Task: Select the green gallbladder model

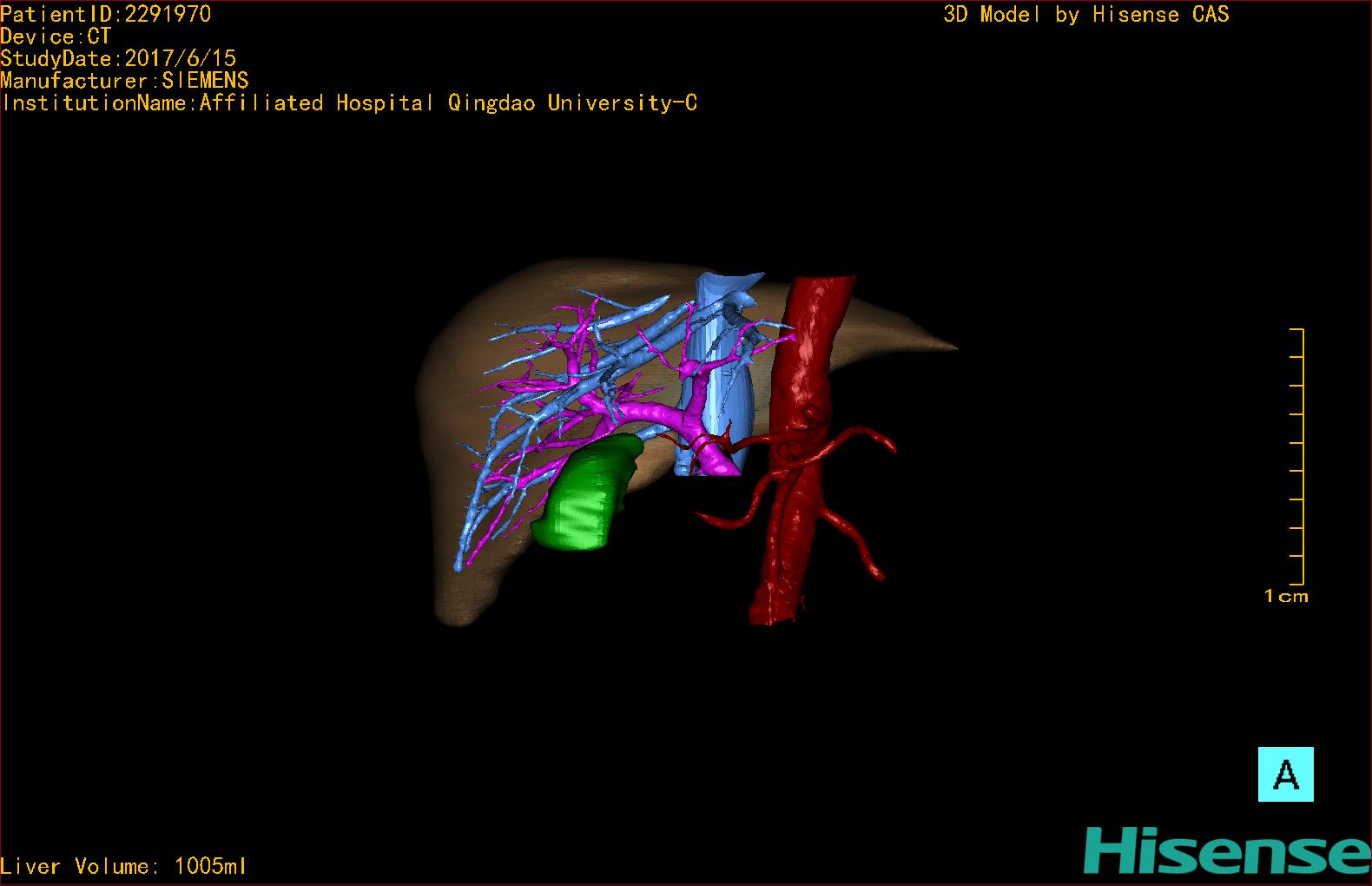Action: click(582, 497)
